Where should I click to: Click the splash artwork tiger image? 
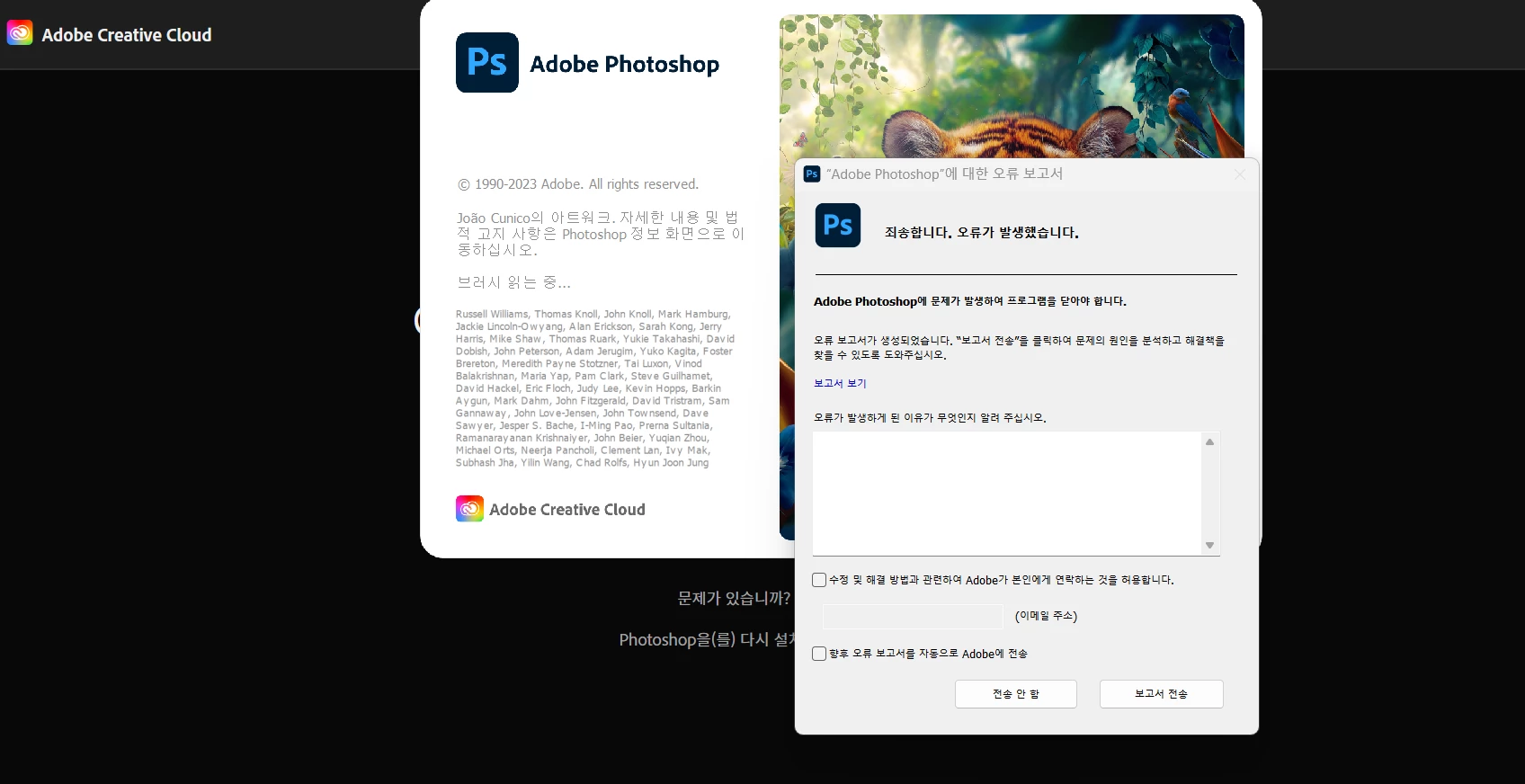[1012, 86]
